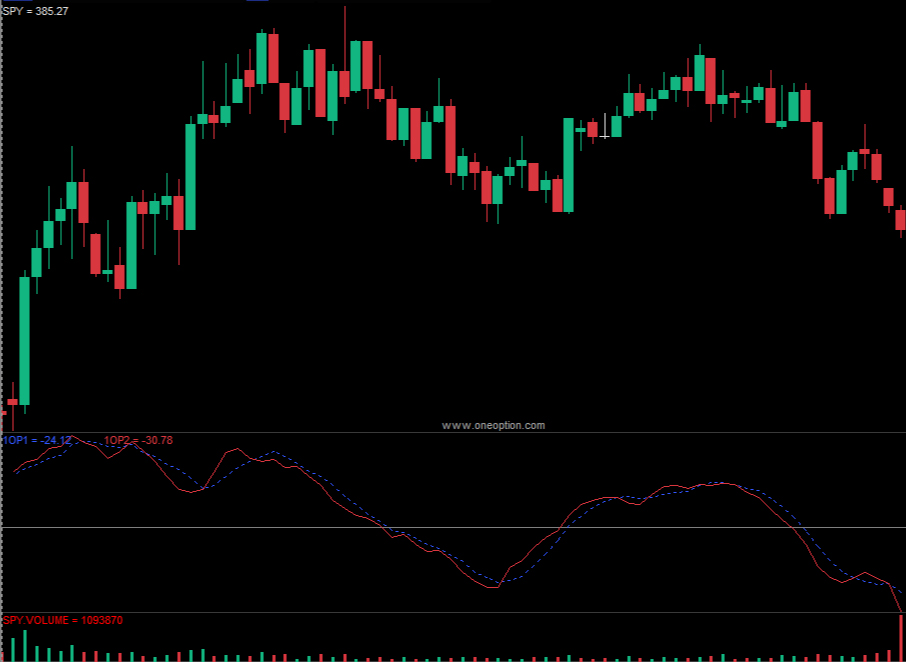Select the large green candle left of the crosshair

568,165
